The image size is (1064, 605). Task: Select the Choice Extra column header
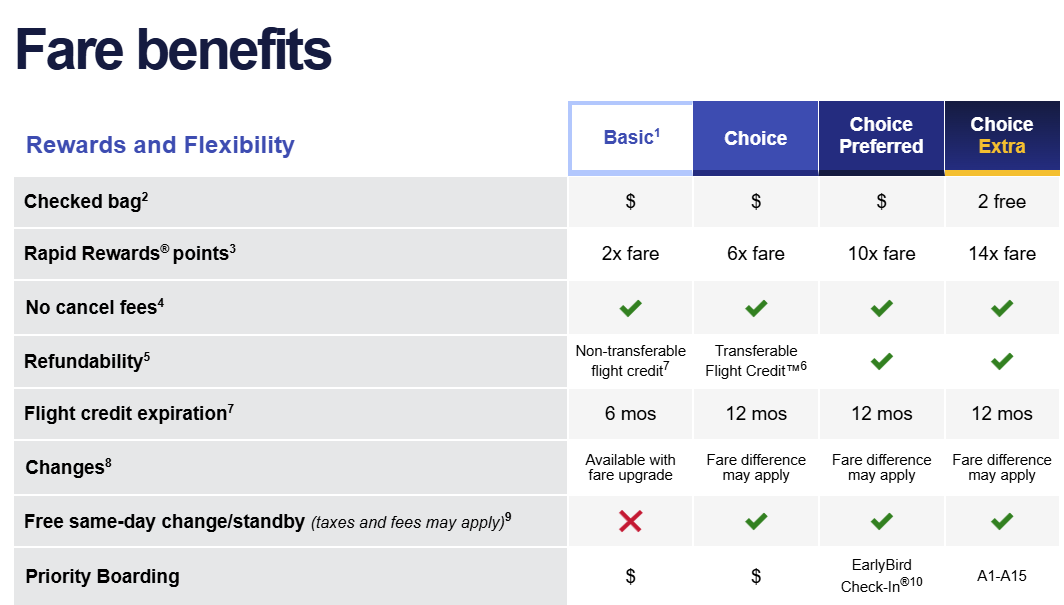tap(1002, 138)
